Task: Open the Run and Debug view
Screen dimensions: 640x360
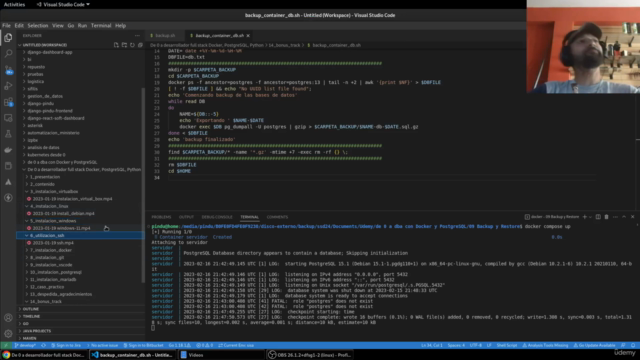Action: coord(8,86)
